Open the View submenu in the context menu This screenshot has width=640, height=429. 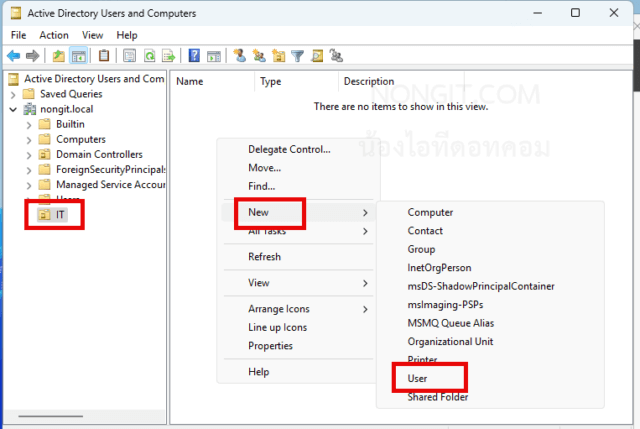[x=298, y=283]
